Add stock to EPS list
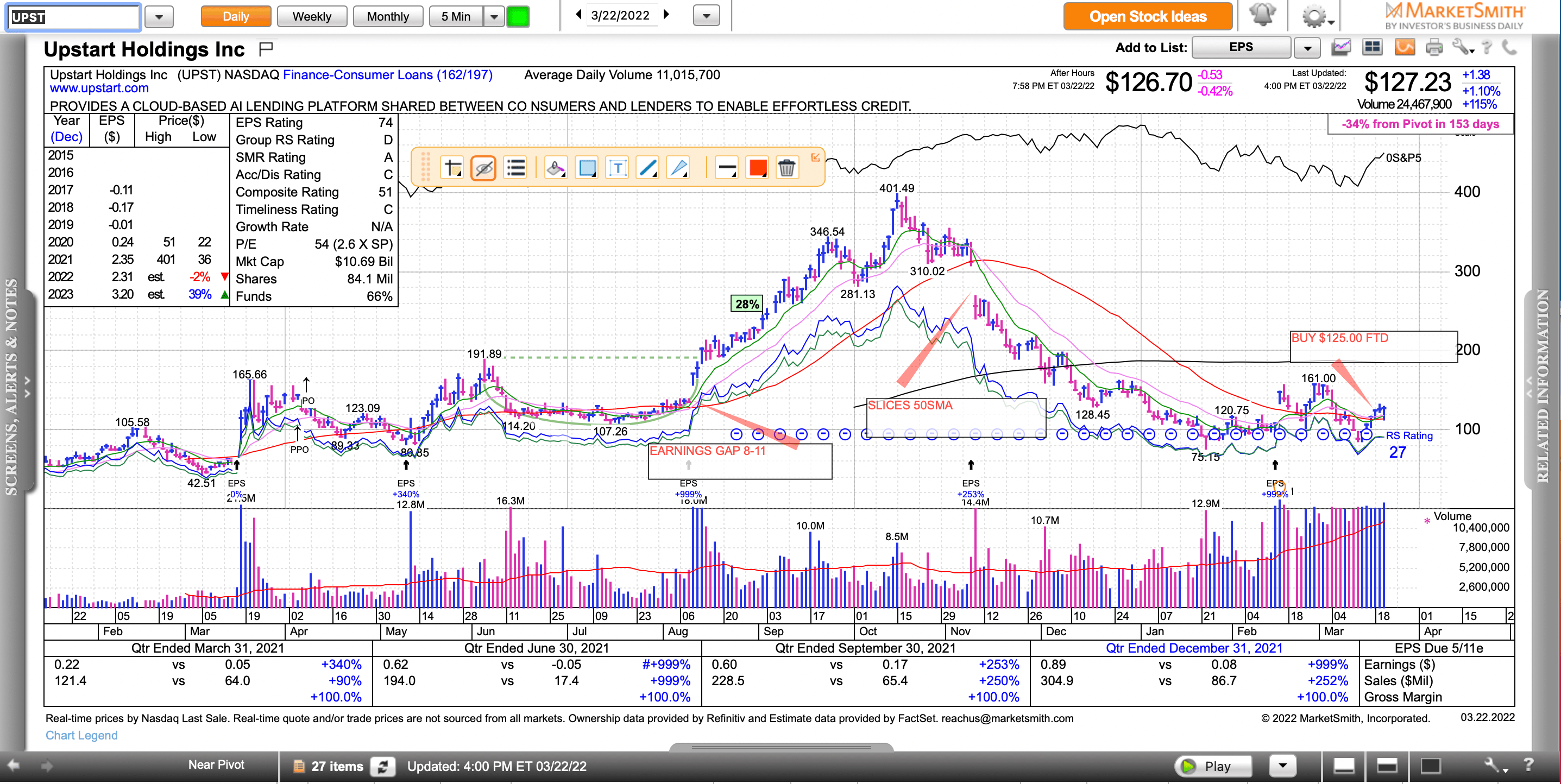This screenshot has width=1561, height=784. (1241, 47)
